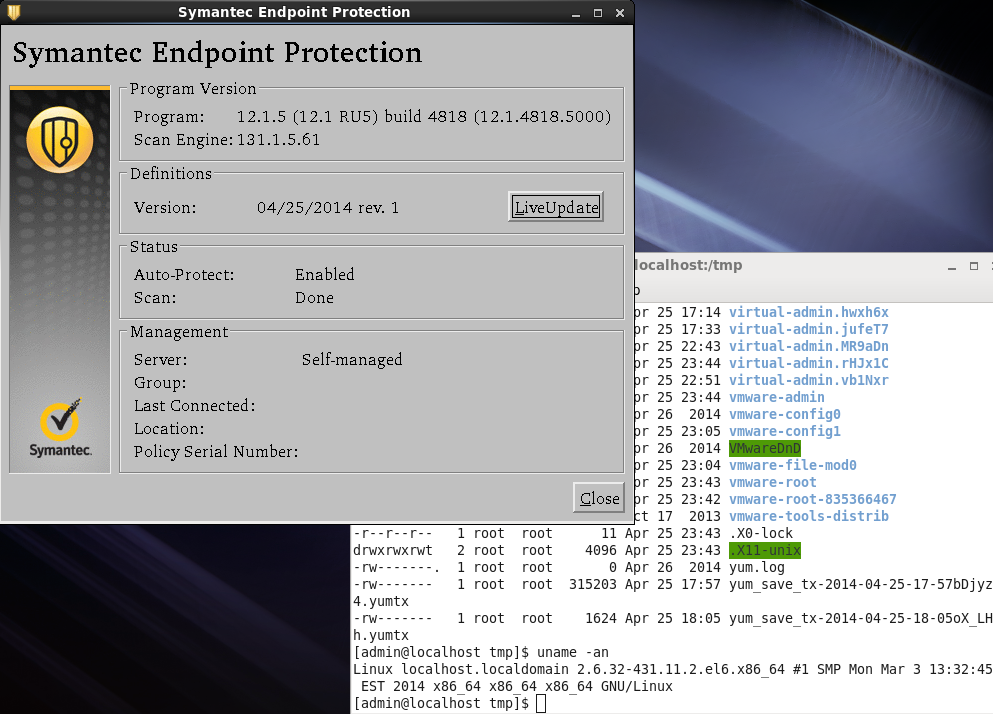Click the highlighted .X11-unix entry
Screen dimensions: 993x714
[765, 550]
